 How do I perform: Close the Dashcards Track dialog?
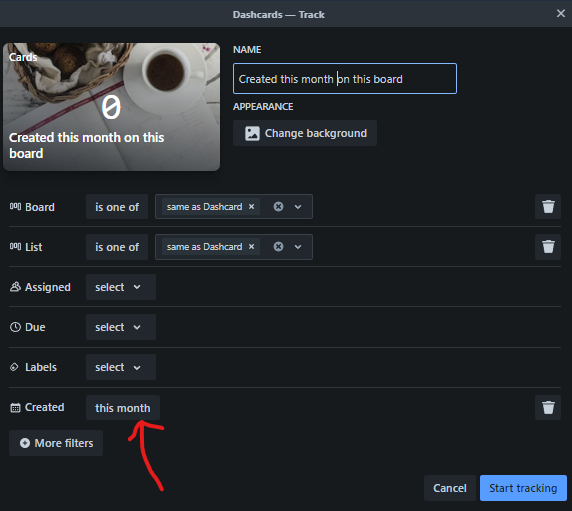tap(561, 13)
